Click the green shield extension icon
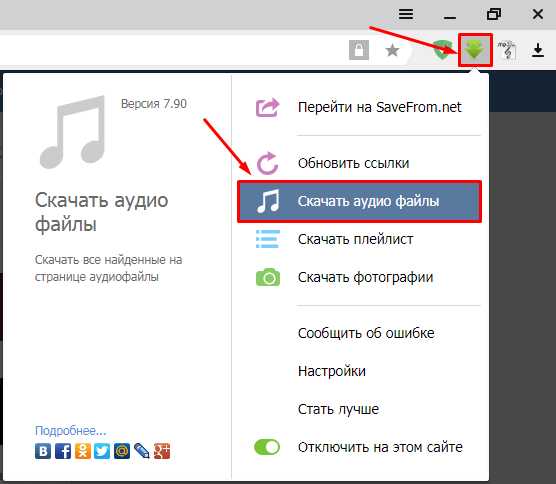556x484 pixels. click(x=443, y=50)
